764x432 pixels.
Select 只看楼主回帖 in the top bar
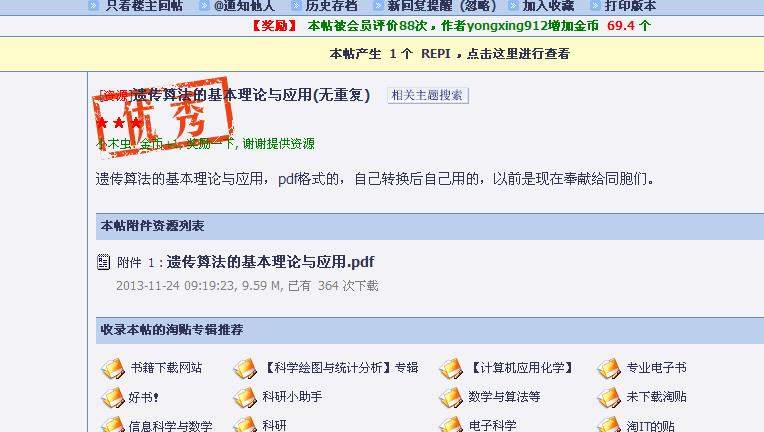144,6
